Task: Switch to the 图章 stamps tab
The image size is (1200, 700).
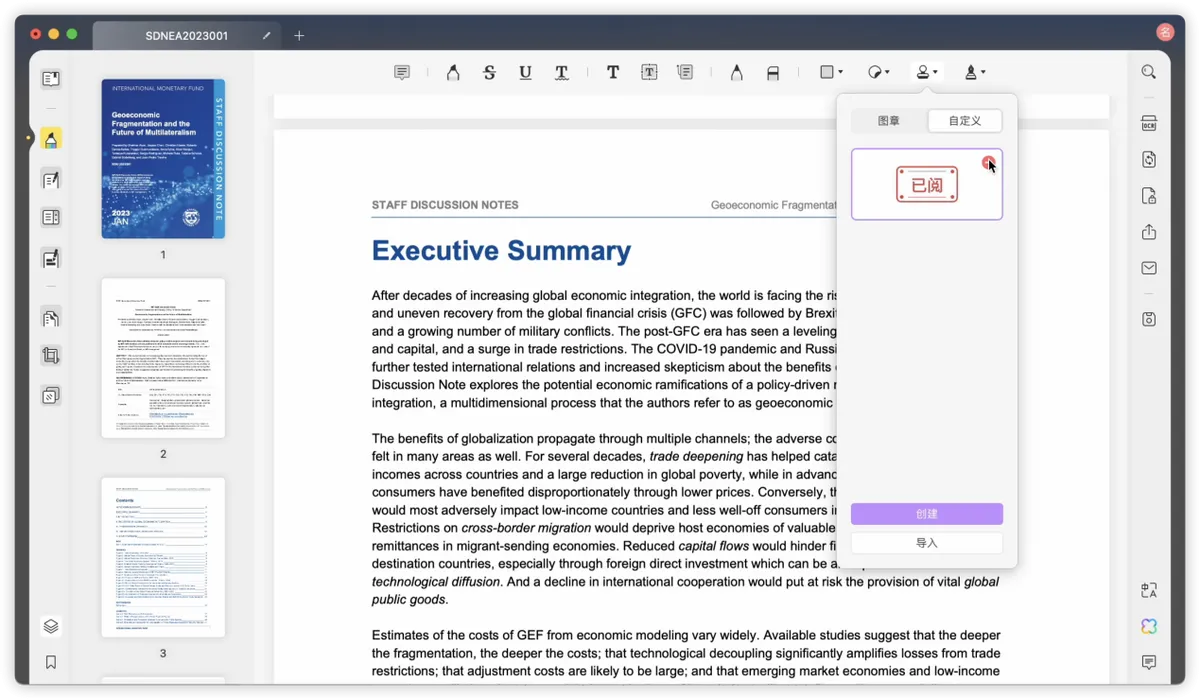Action: (x=889, y=121)
